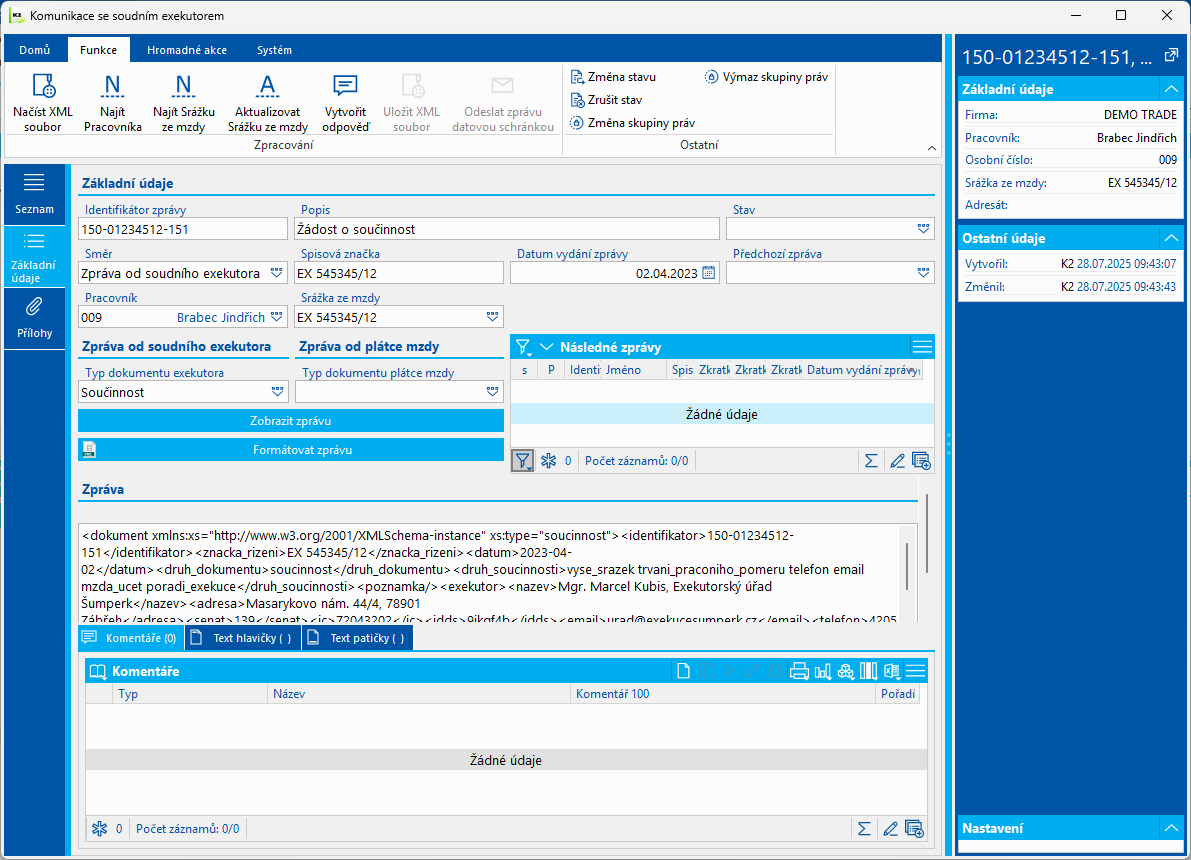
Task: Open Typ dokumentu plátce mzdy dropdown
Action: (492, 392)
